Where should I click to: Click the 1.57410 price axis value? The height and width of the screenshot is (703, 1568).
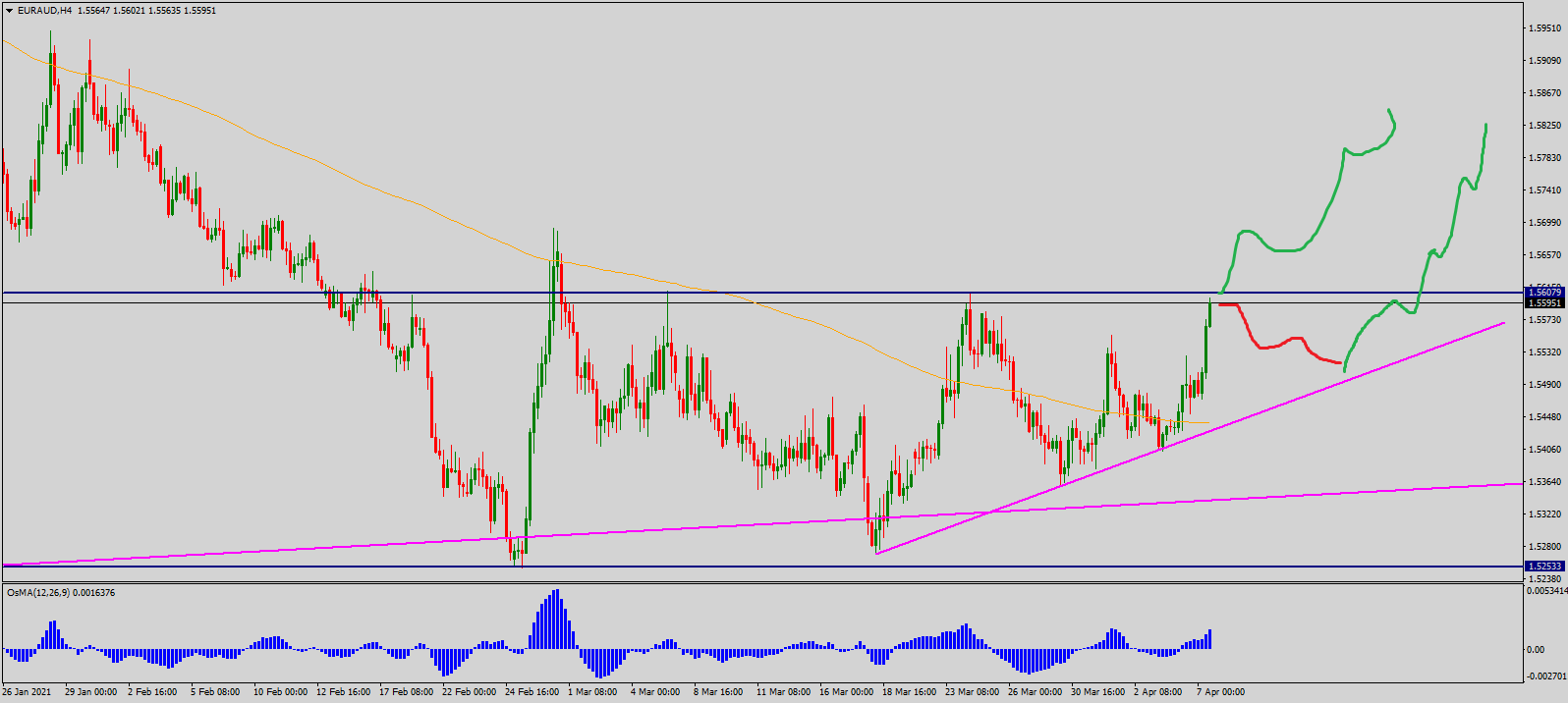[x=1545, y=190]
